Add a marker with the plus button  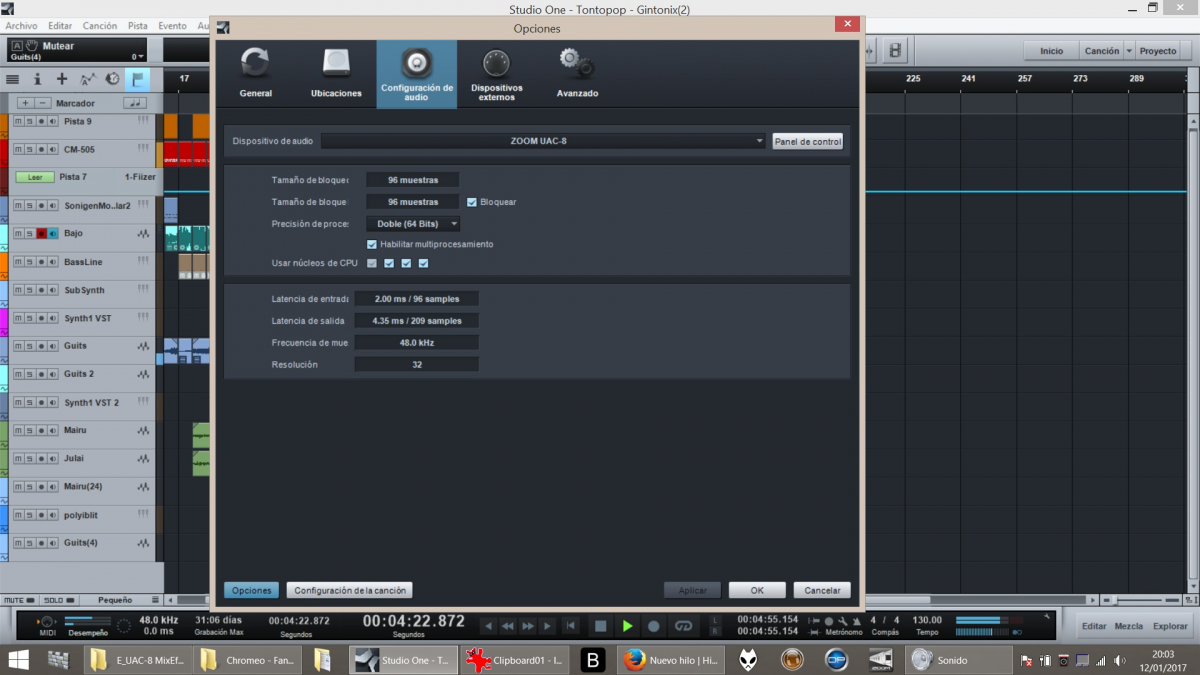pos(25,103)
